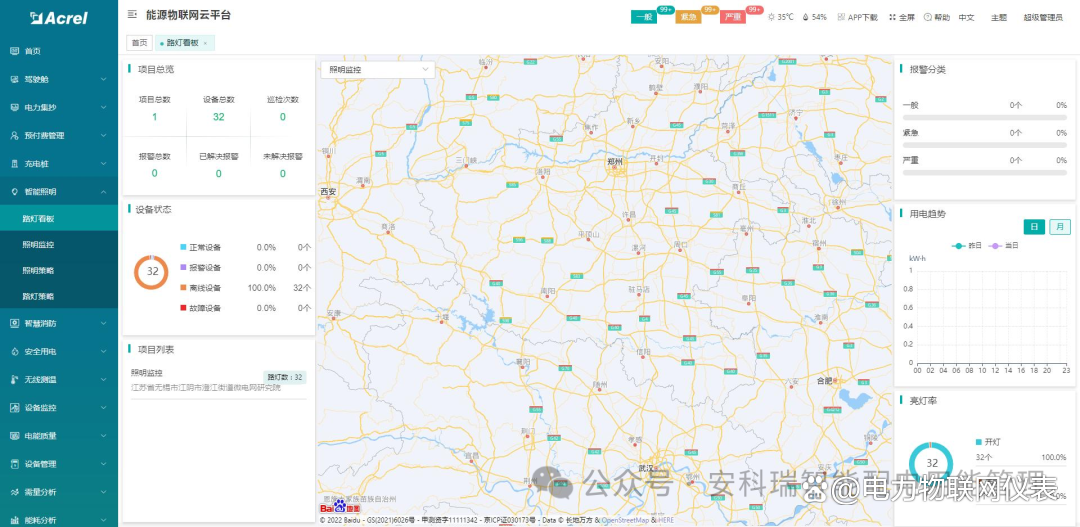
Task: Click the 智慧消防 sidebar icon
Action: coord(14,324)
